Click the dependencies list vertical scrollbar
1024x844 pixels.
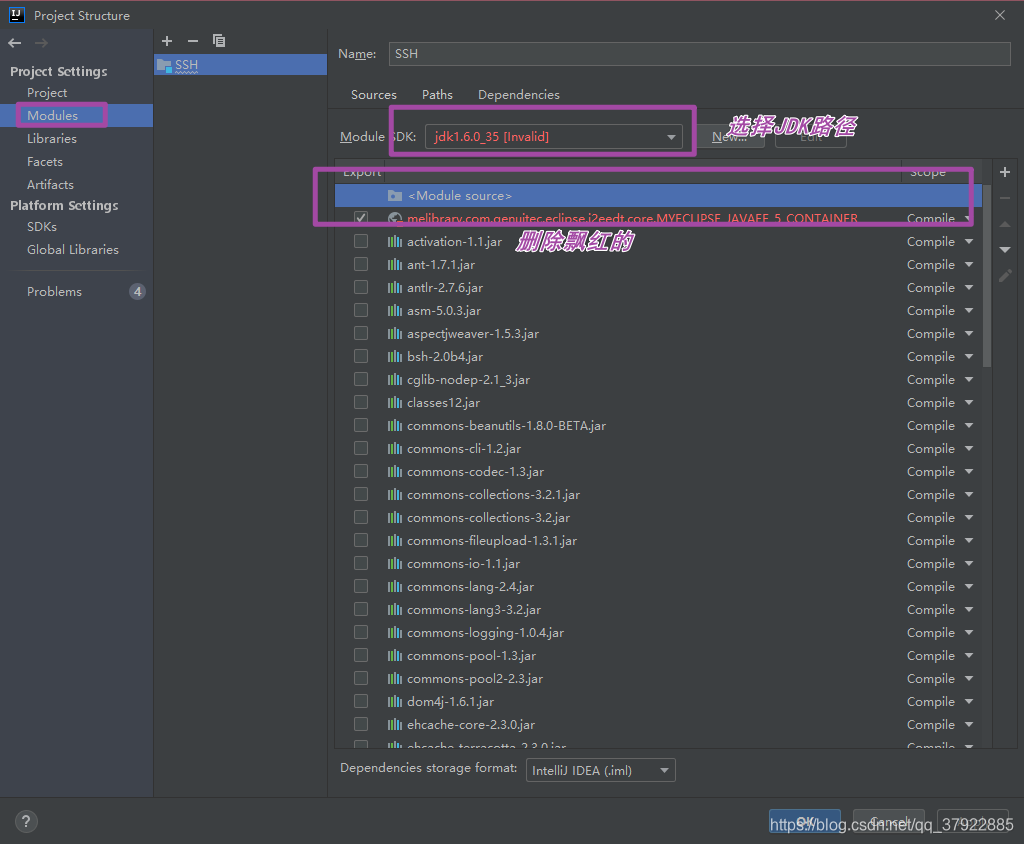[x=987, y=274]
